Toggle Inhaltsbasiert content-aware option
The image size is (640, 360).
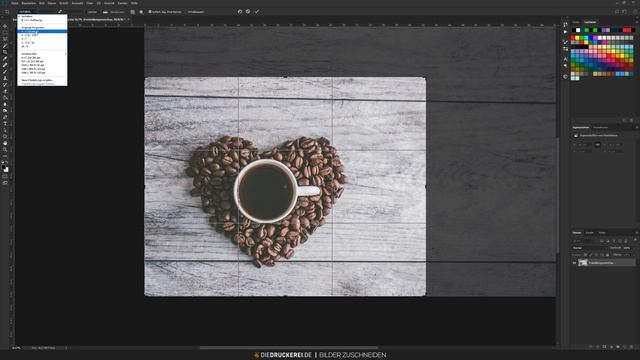pyautogui.click(x=196, y=12)
